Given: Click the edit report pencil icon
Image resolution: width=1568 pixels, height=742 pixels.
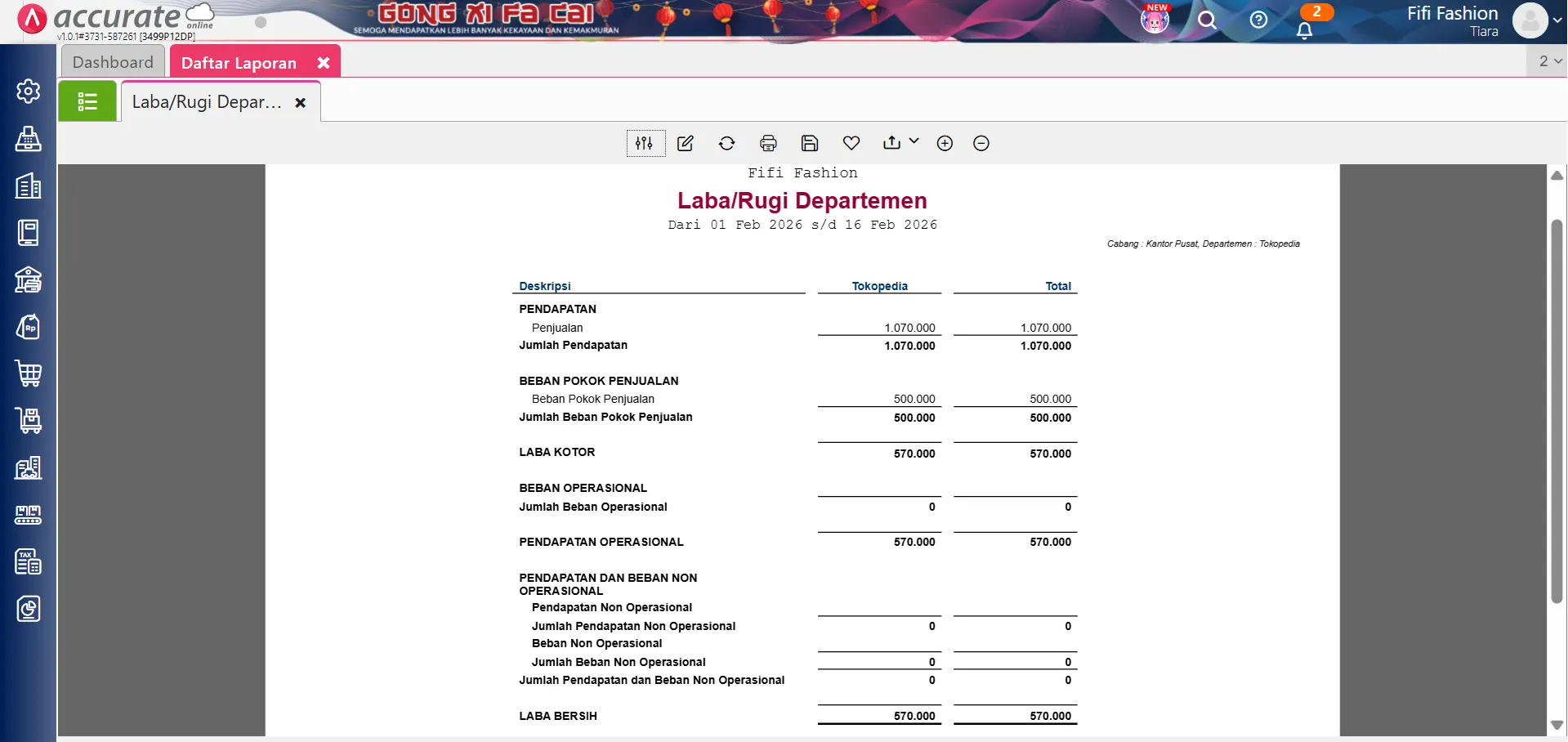Looking at the screenshot, I should pos(686,144).
